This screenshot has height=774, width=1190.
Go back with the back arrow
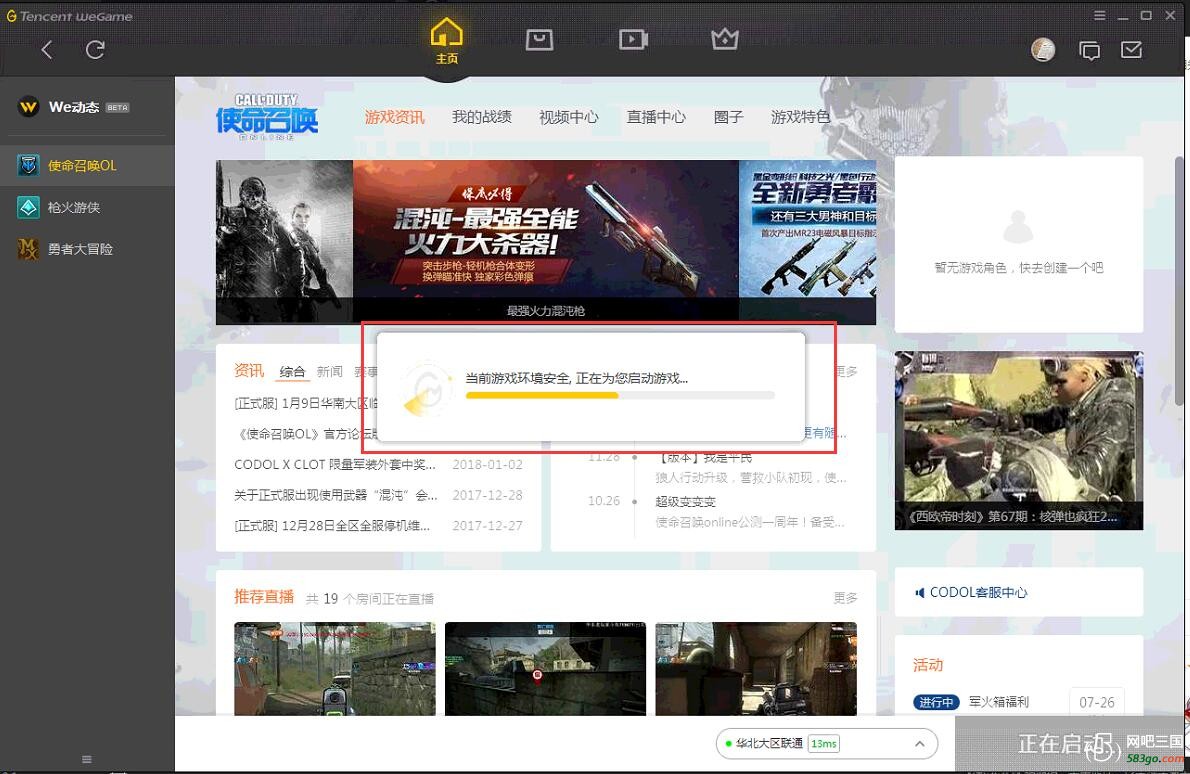47,50
